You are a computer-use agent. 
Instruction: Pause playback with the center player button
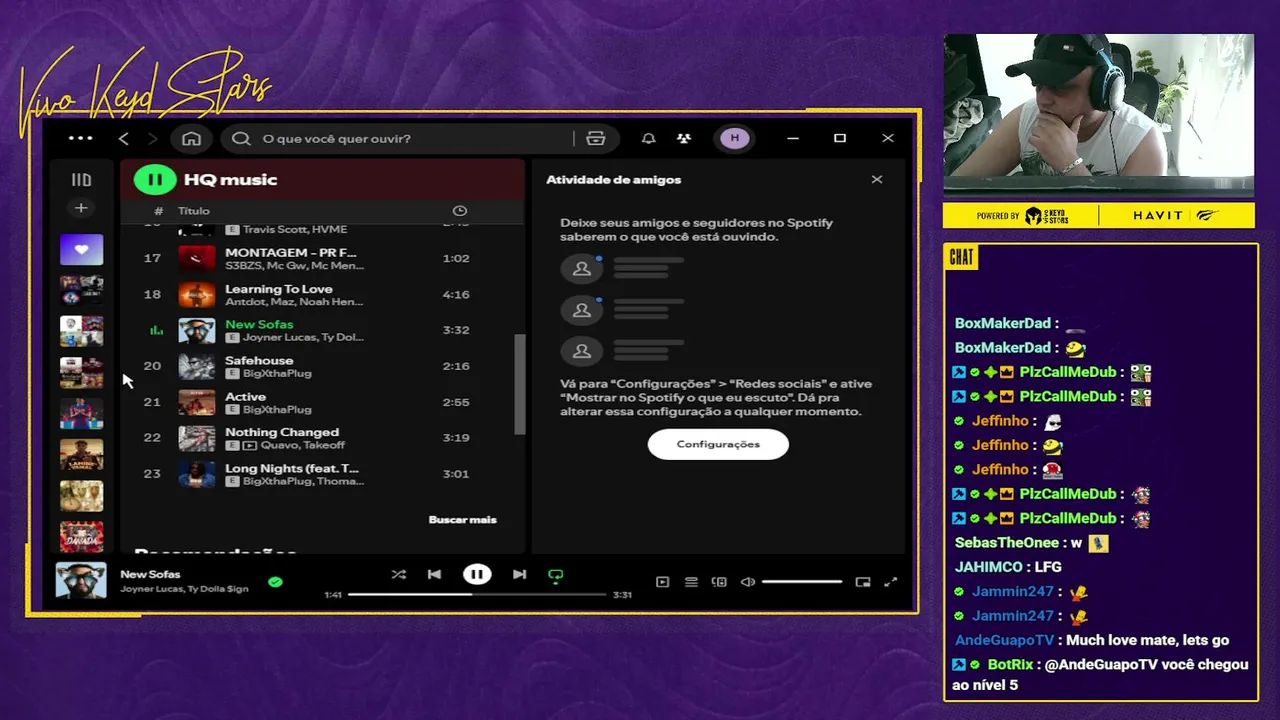477,574
